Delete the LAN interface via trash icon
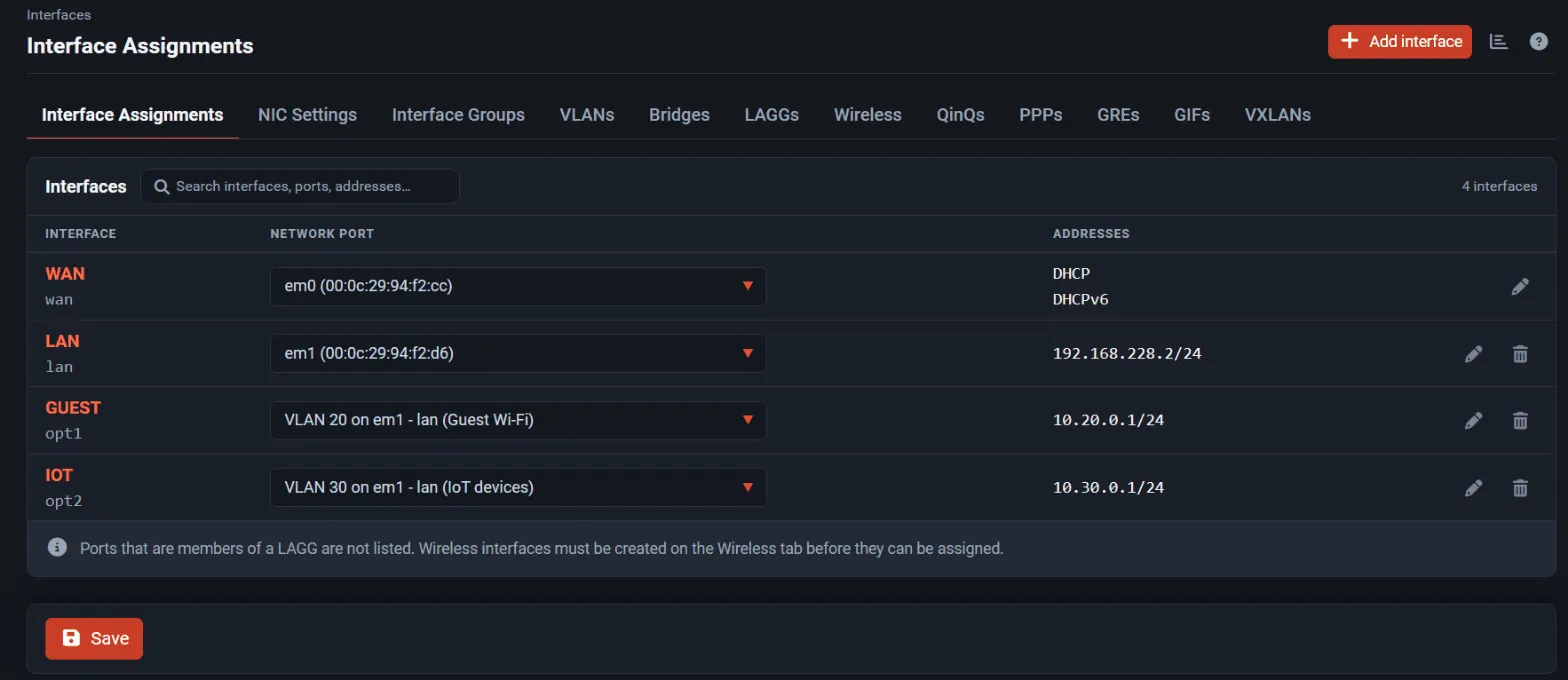The height and width of the screenshot is (680, 1568). (x=1520, y=354)
